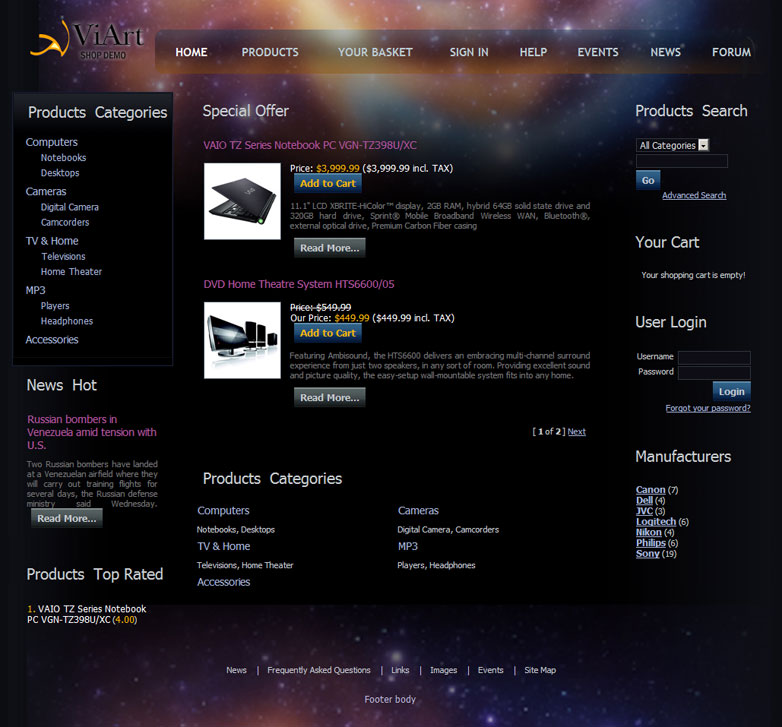Filter by Philips manufacturer

[x=650, y=543]
